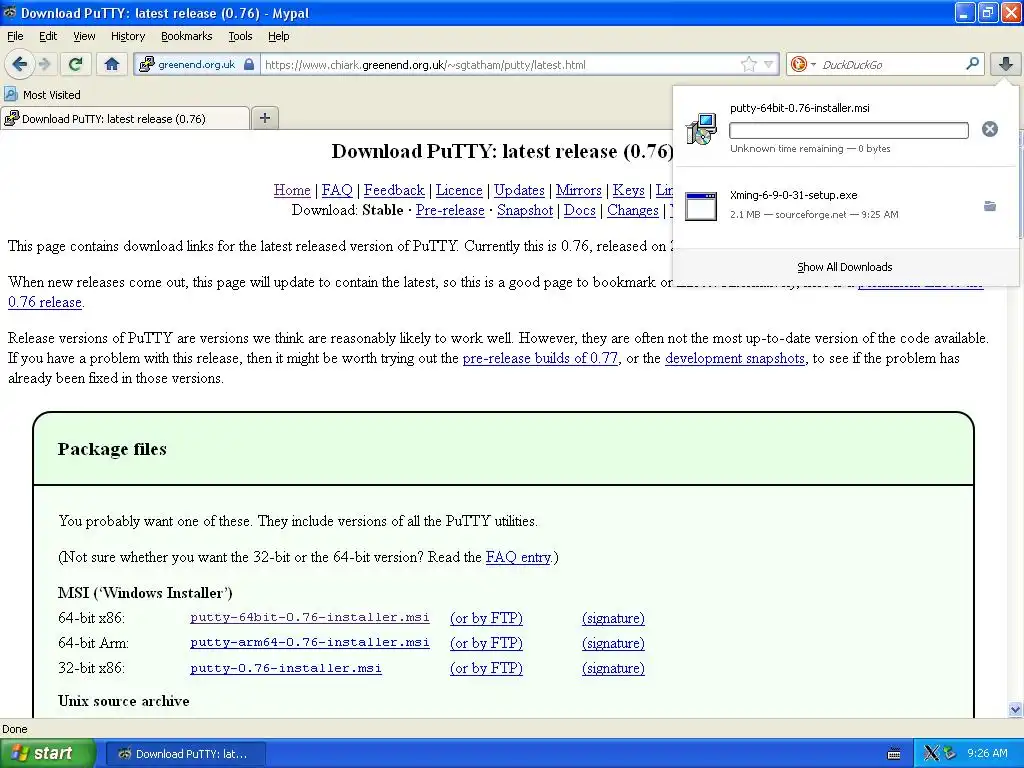Screen dimensions: 1024x768
Task: Open a new tab with plus button
Action: pos(264,118)
